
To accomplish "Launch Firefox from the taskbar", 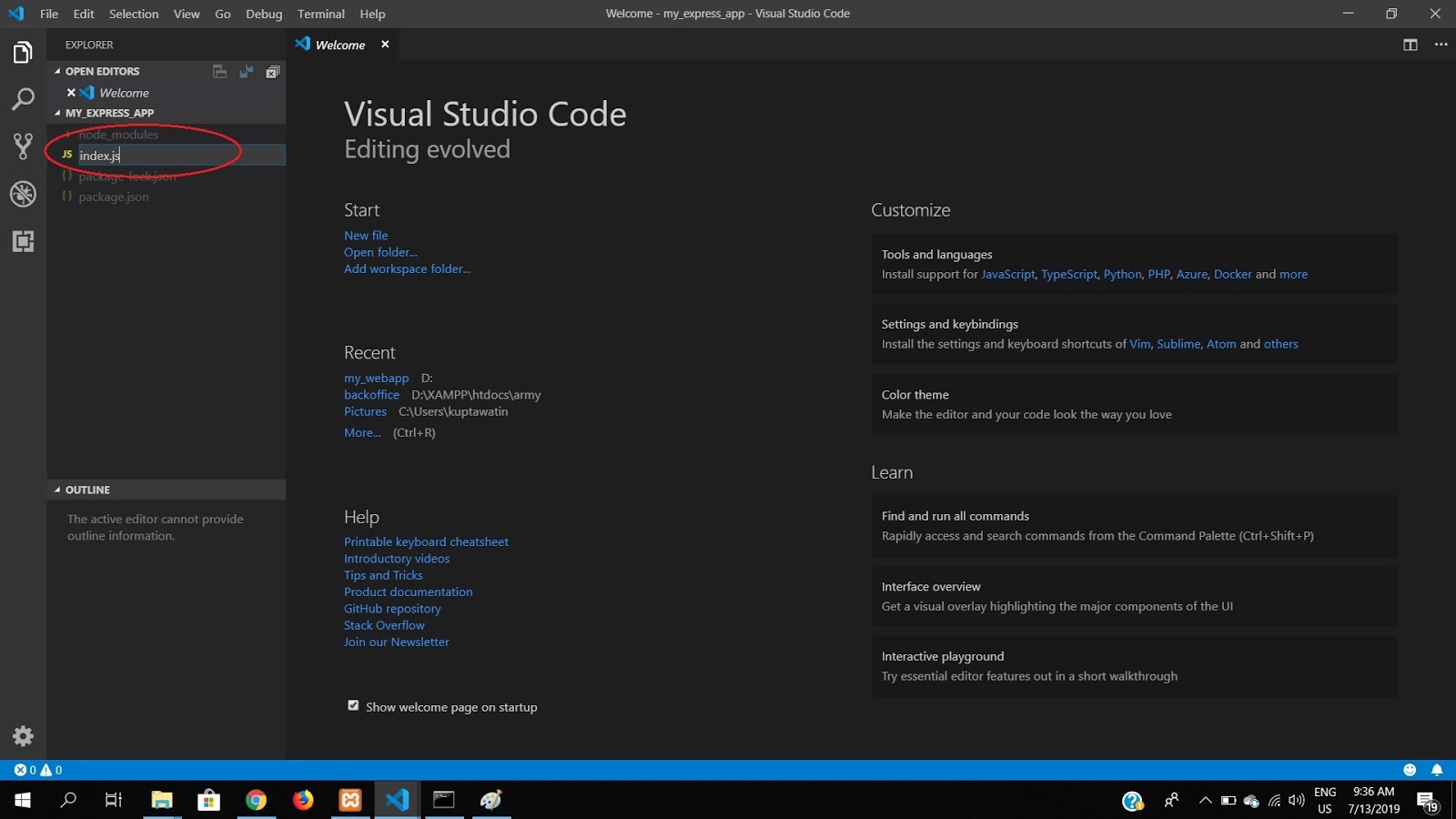I will (303, 800).
